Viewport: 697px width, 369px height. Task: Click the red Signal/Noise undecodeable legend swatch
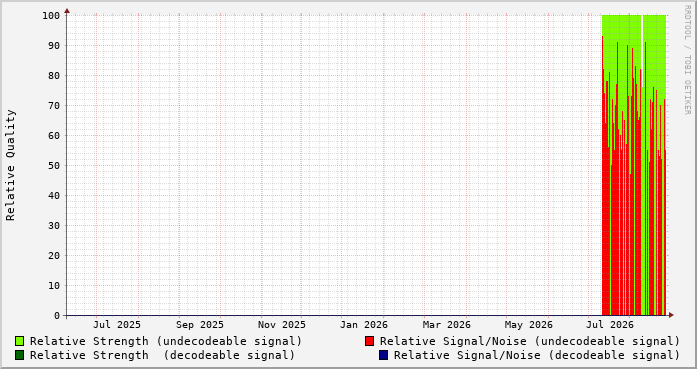coord(369,341)
